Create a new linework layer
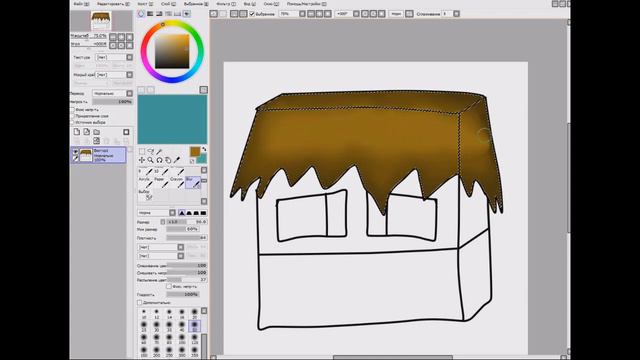 pos(87,132)
